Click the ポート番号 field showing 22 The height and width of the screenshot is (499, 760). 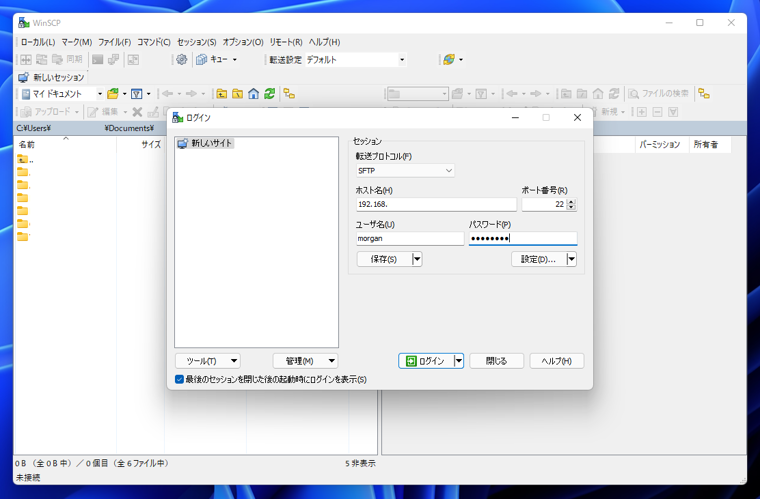[x=544, y=204]
